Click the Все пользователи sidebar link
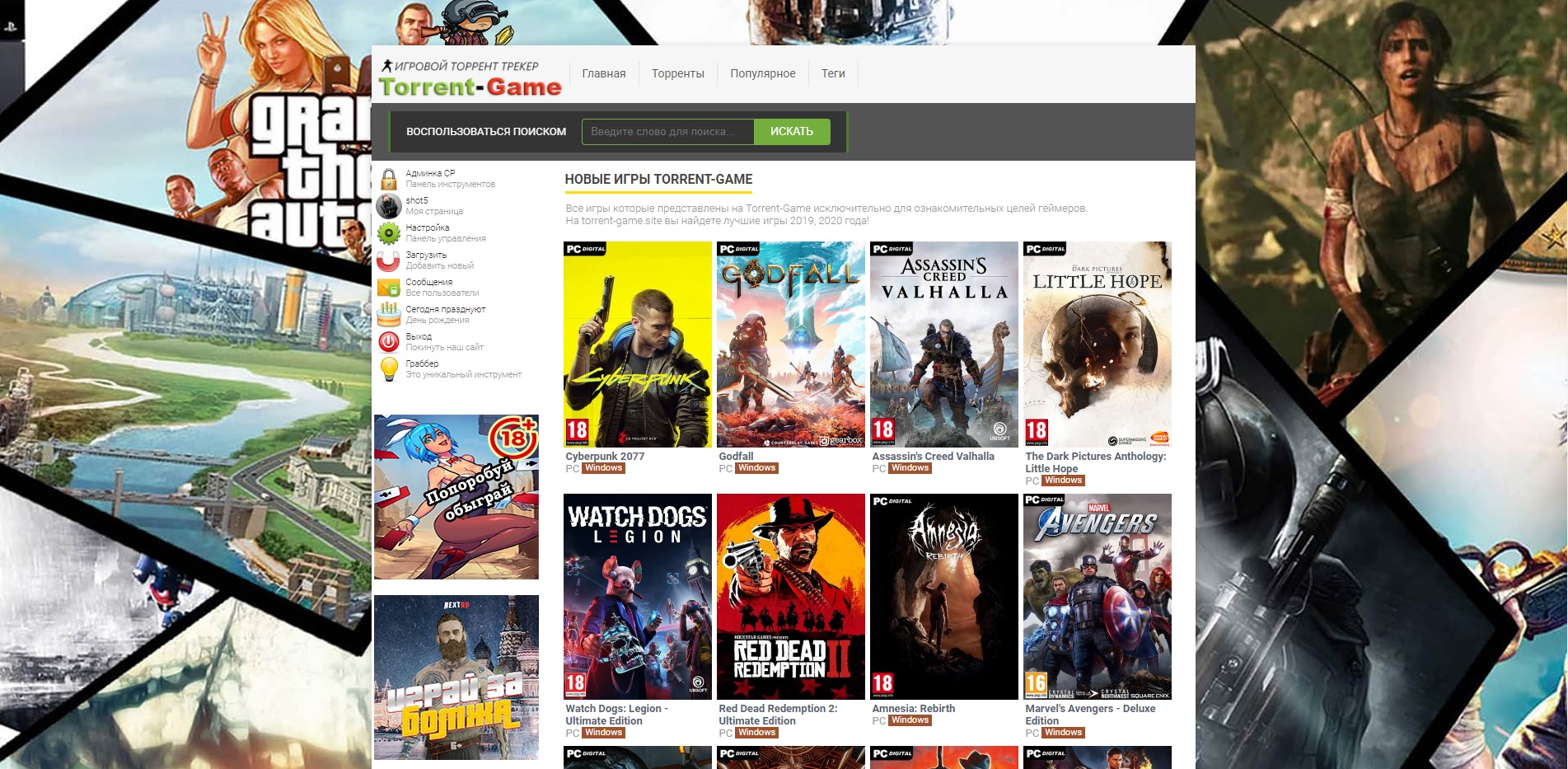The image size is (1568, 769). pos(442,293)
